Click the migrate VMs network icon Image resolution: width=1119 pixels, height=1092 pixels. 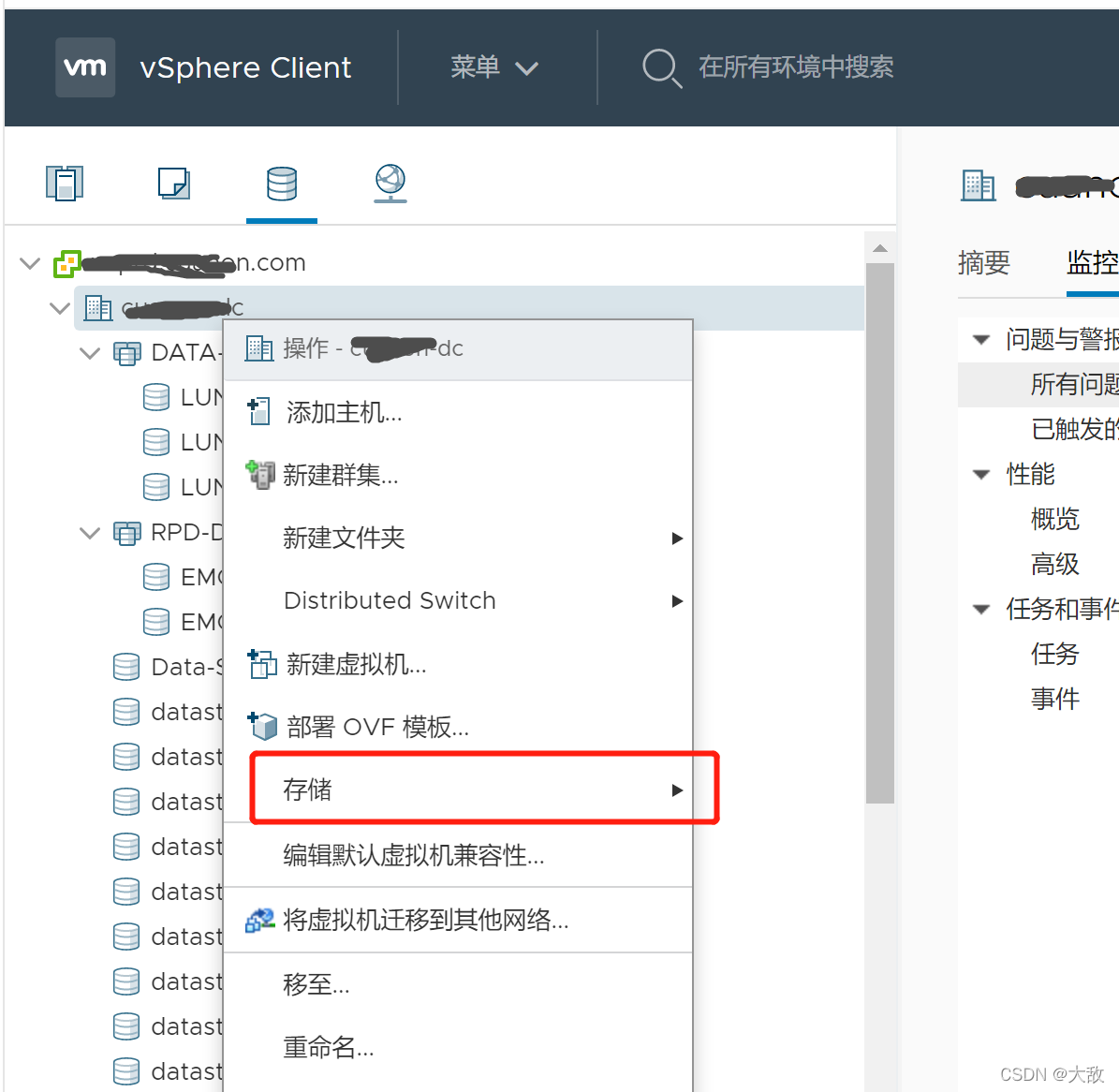tap(259, 920)
